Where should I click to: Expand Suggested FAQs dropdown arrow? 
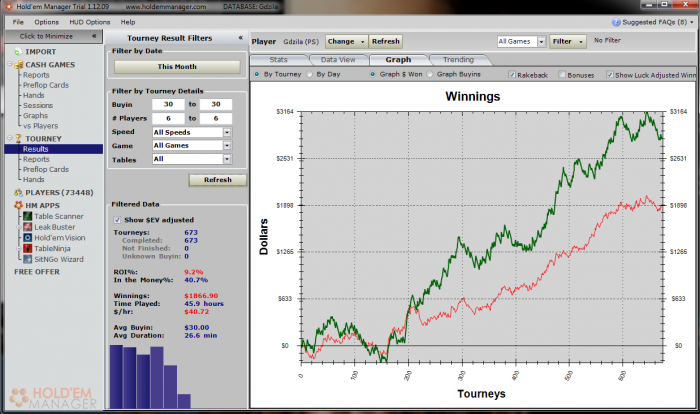(x=692, y=22)
